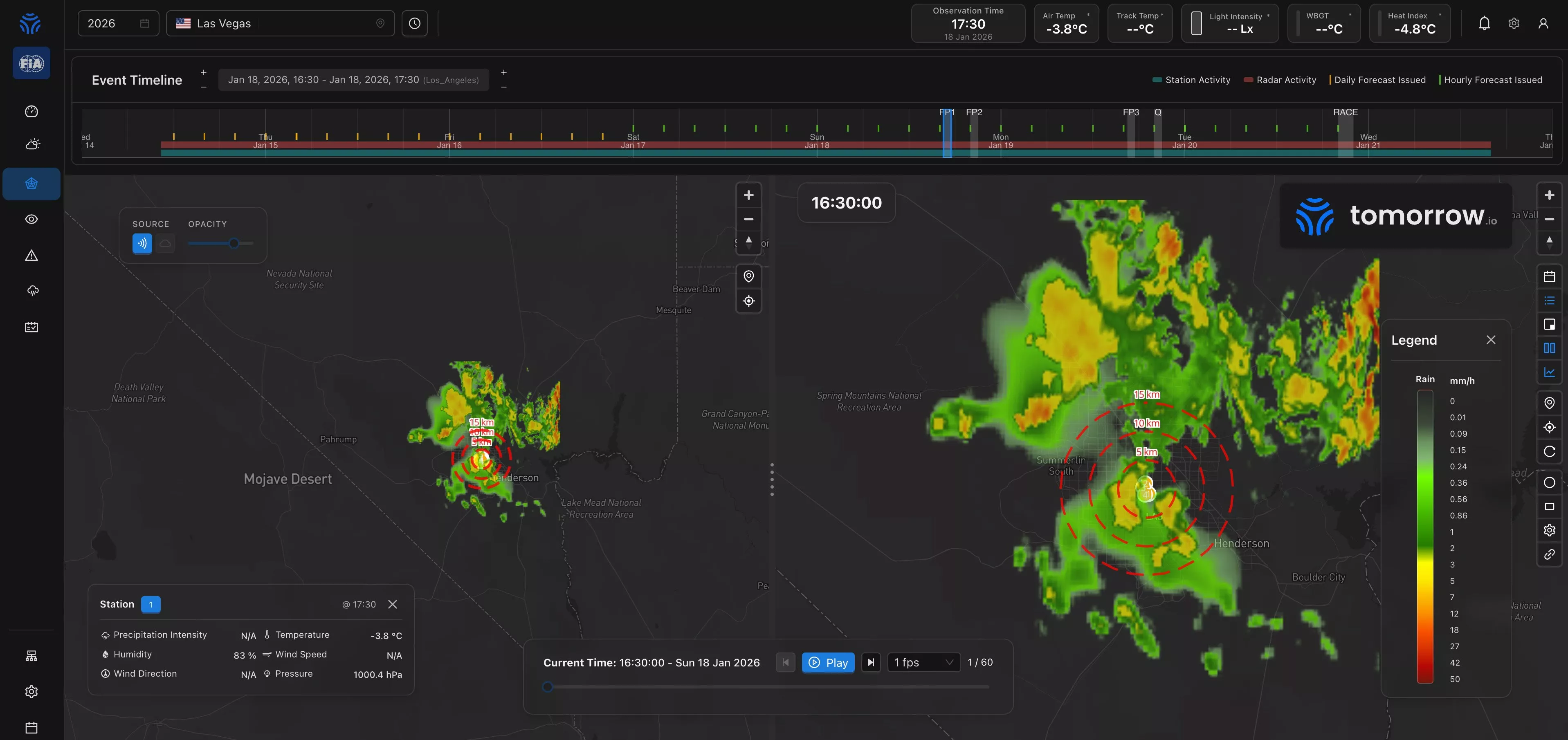Click the Radar Activity legend item
The width and height of the screenshot is (1568, 740).
click(1280, 80)
